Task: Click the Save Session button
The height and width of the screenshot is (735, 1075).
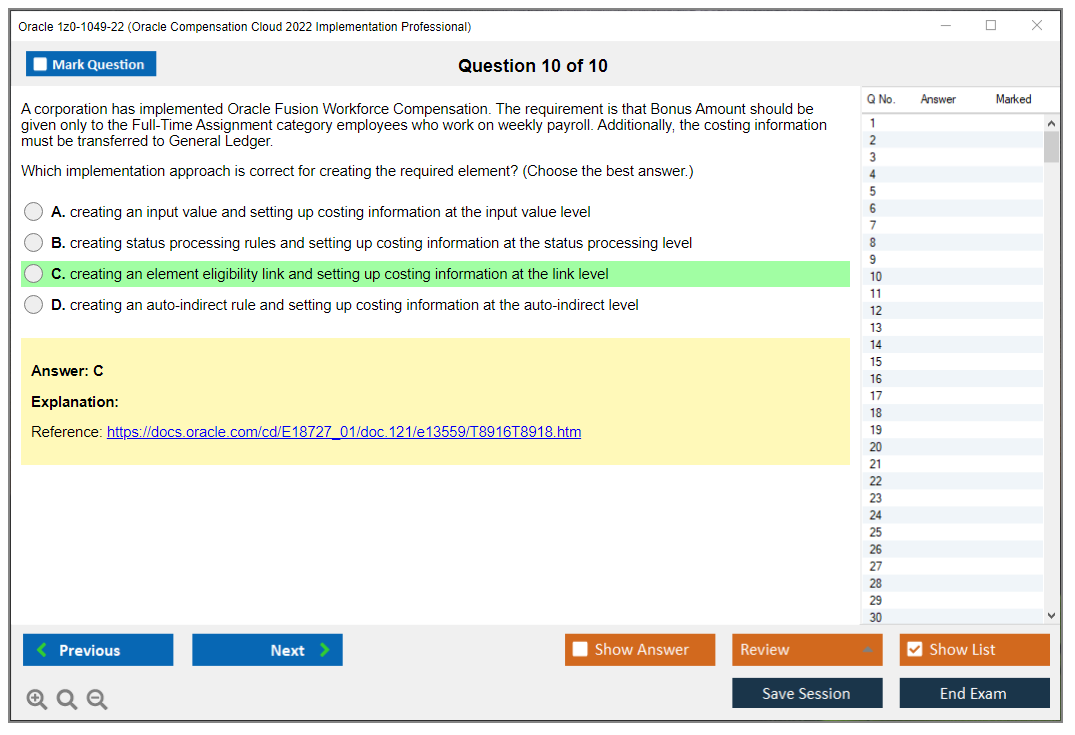Action: pyautogui.click(x=806, y=693)
